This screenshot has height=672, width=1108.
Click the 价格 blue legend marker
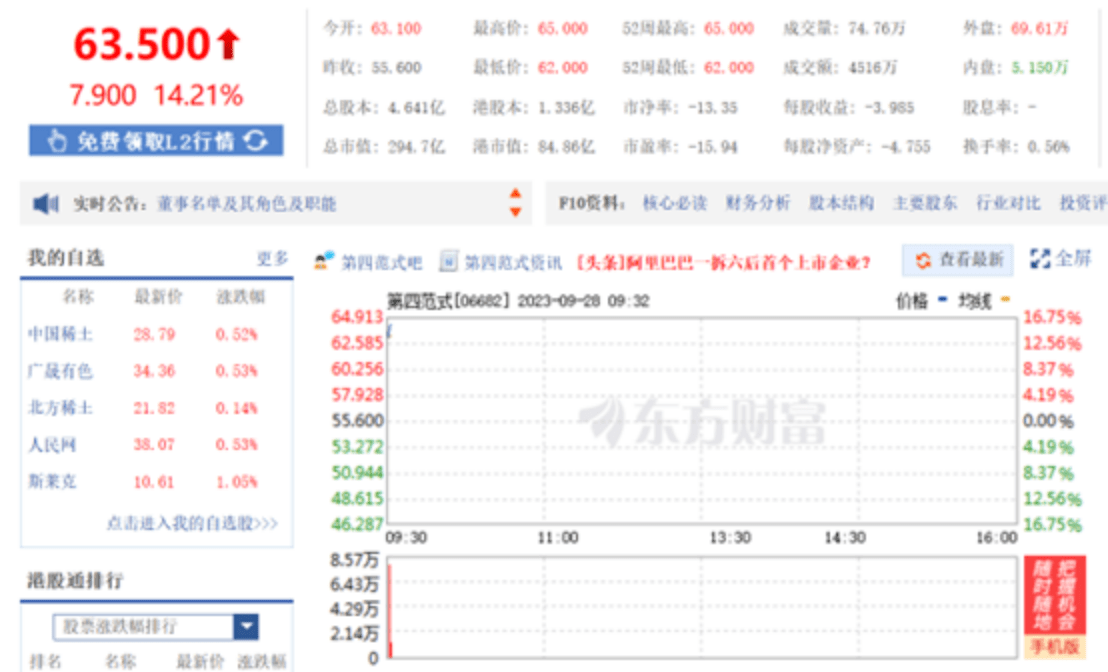[942, 300]
